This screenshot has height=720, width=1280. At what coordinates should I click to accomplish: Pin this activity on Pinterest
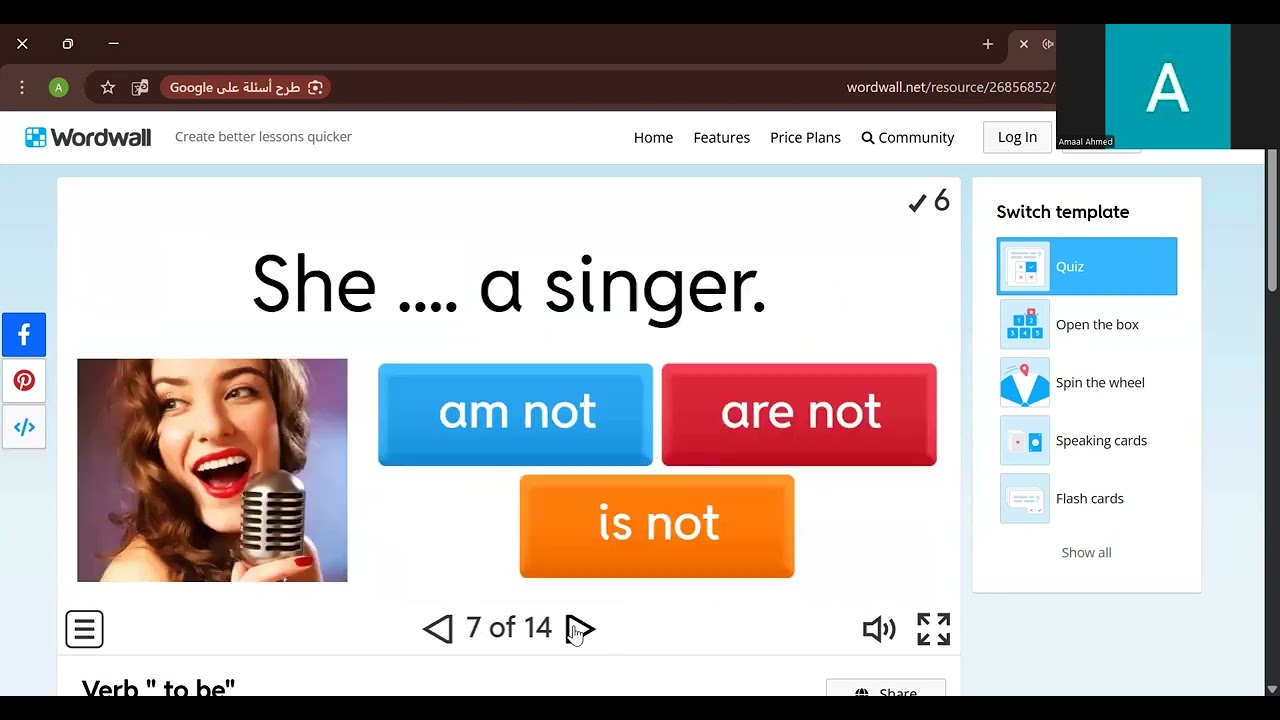point(24,381)
